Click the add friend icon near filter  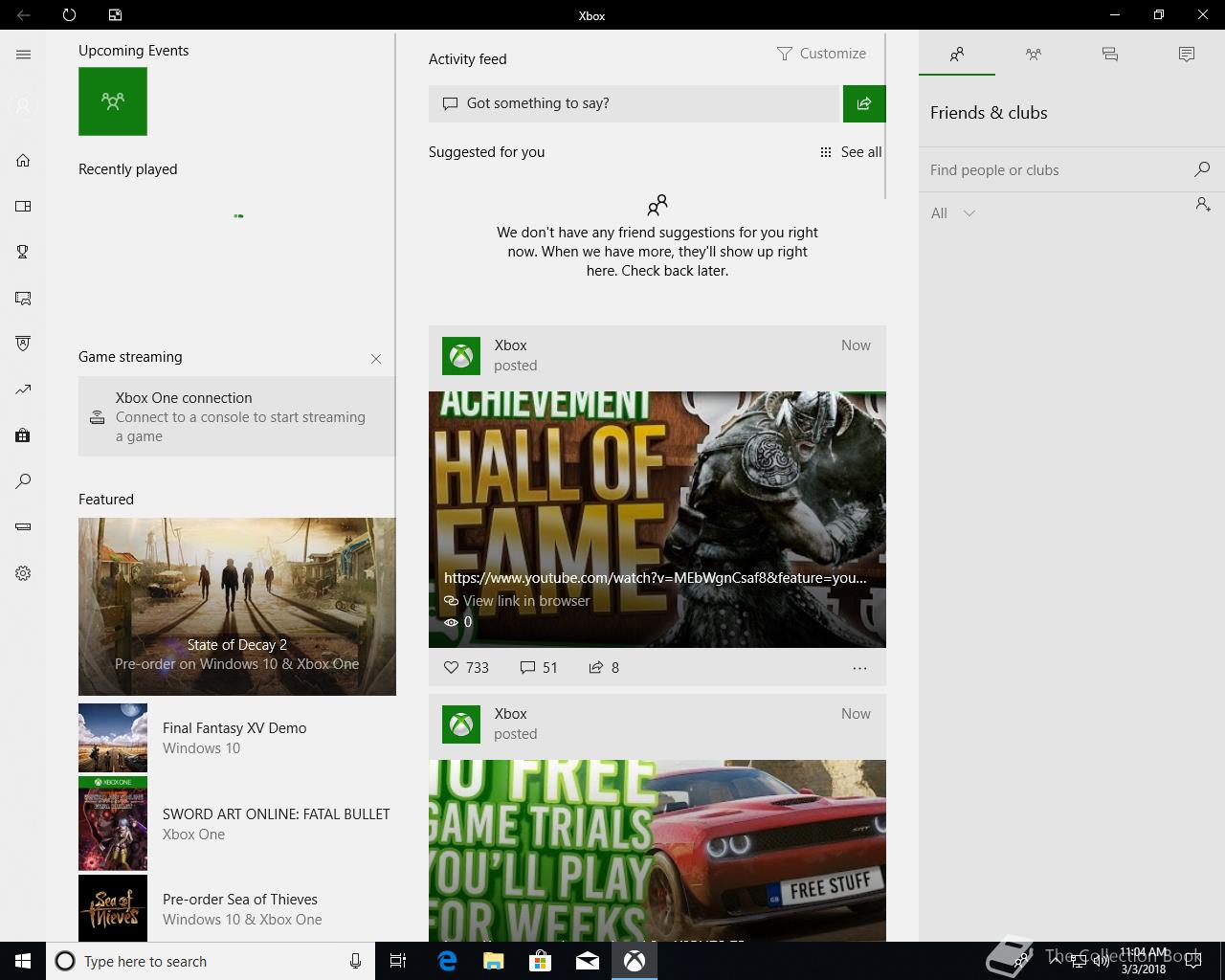tap(1203, 204)
